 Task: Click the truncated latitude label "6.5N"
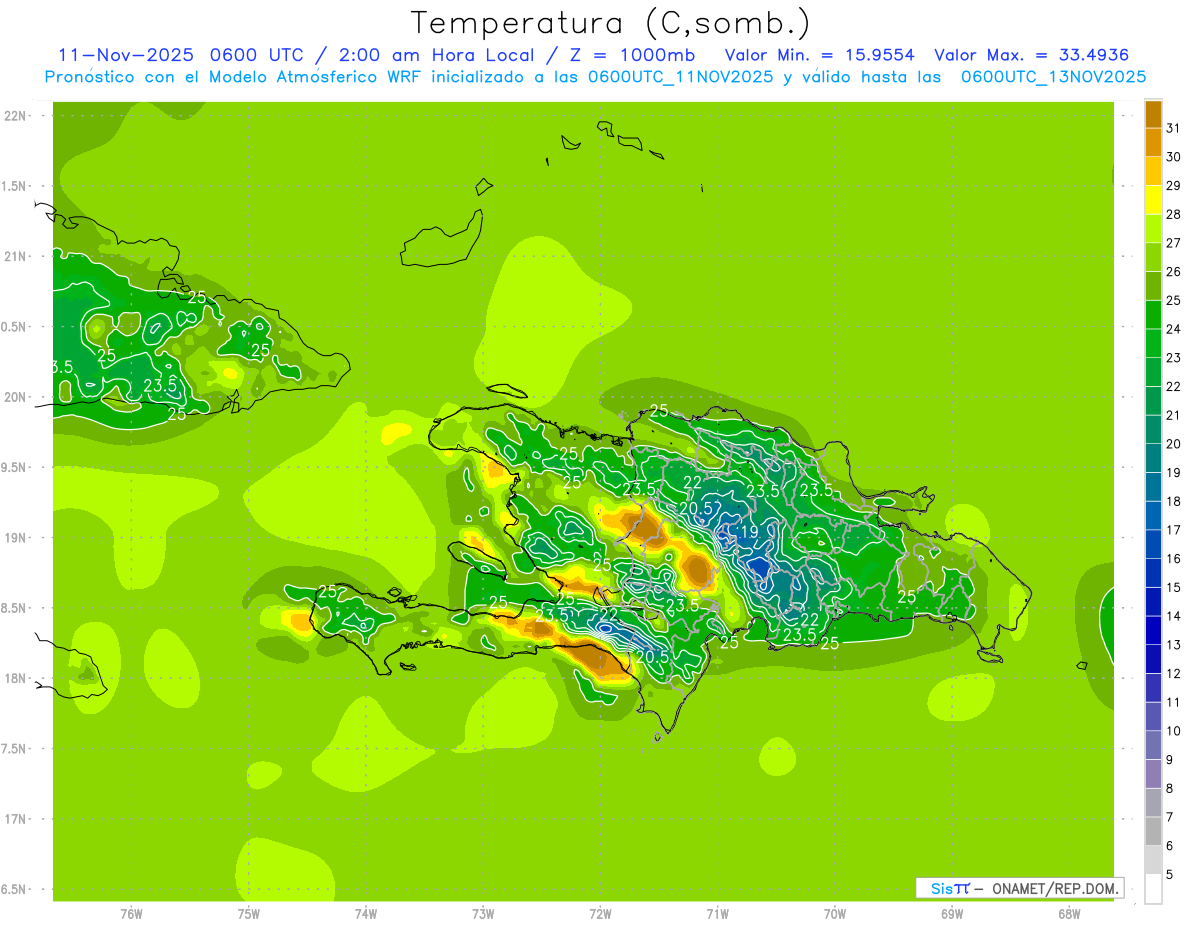coord(13,890)
